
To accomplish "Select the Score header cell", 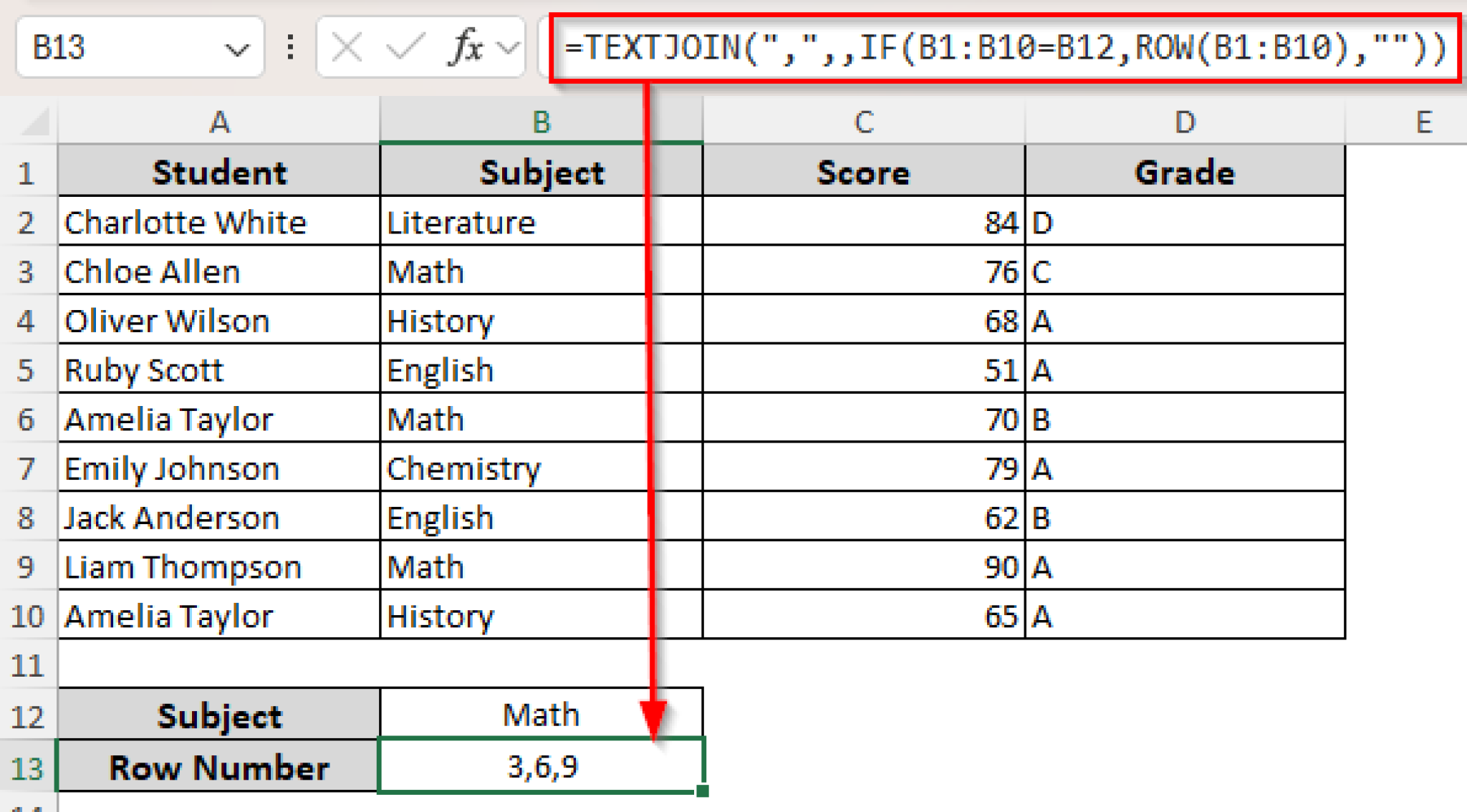I will click(x=863, y=173).
